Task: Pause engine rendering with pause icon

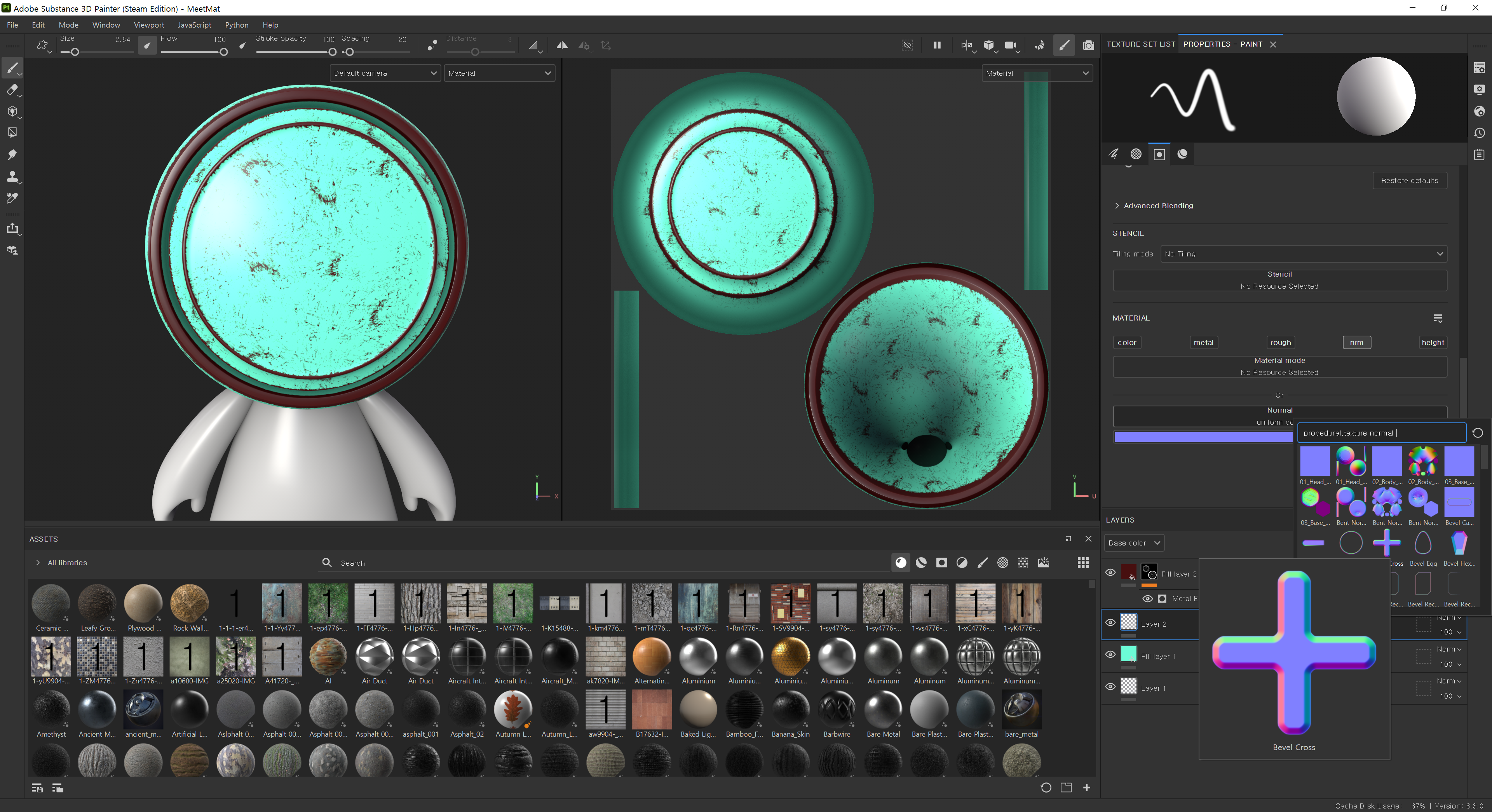Action: pyautogui.click(x=936, y=45)
